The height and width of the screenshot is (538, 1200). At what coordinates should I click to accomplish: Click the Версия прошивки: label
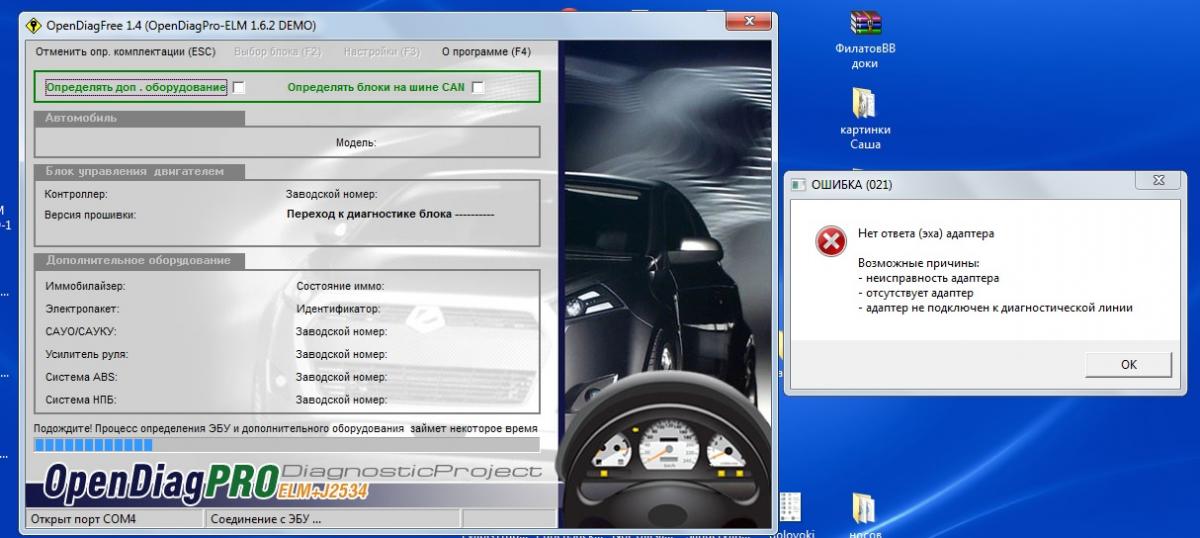click(x=90, y=214)
